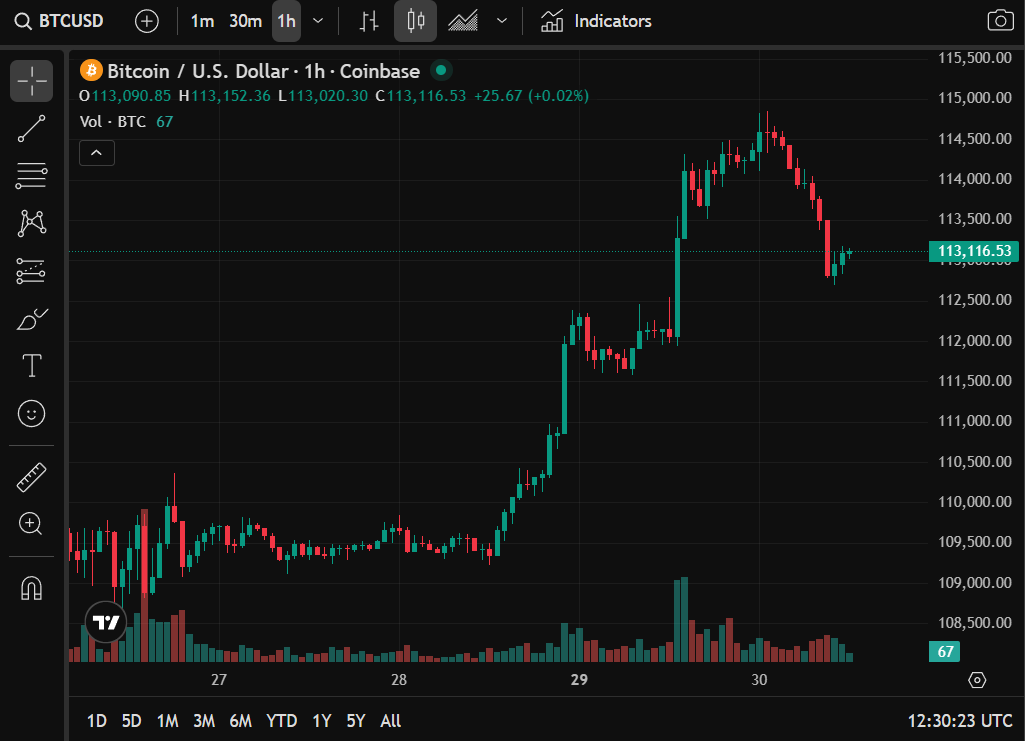Click the Bitcoin logo icon

[91, 70]
